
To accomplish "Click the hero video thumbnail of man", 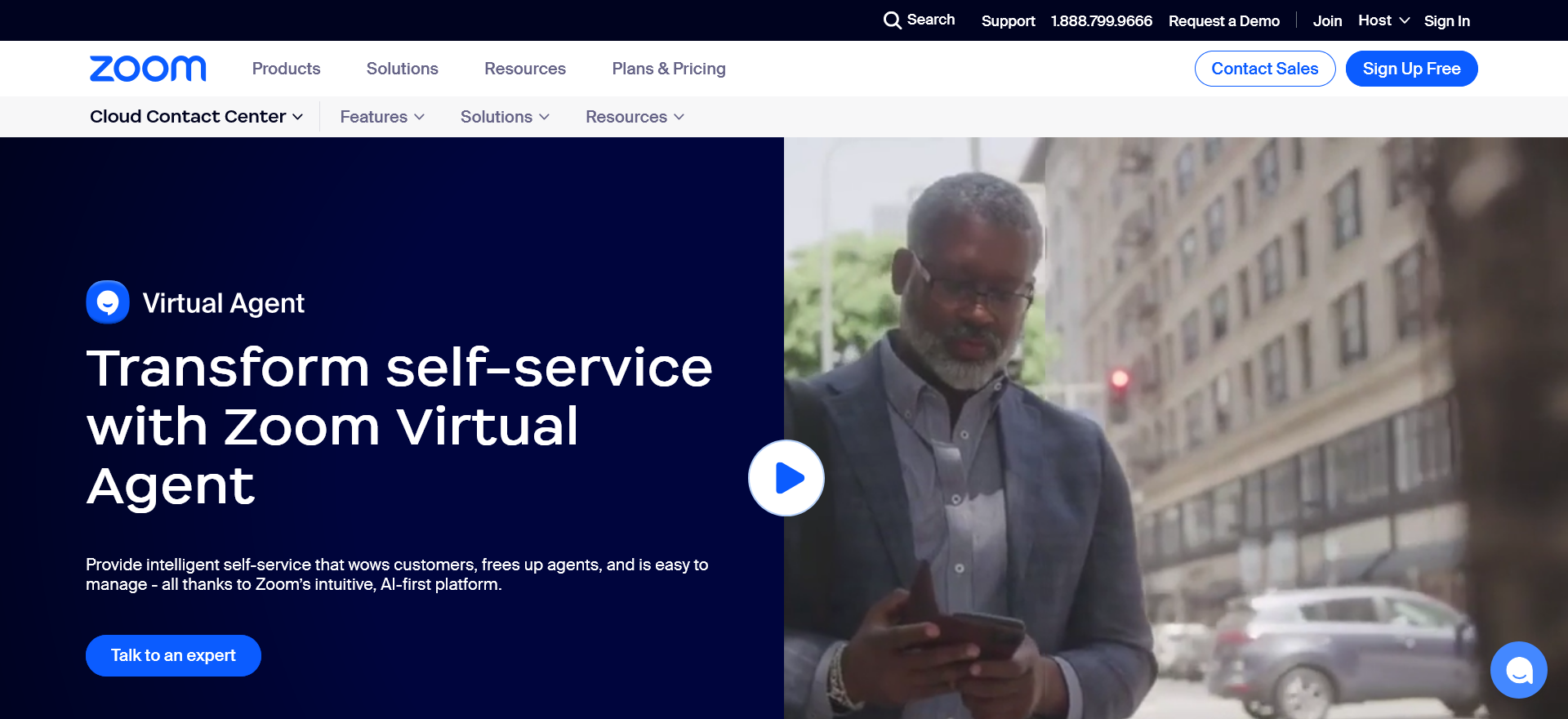I will pos(1176,428).
